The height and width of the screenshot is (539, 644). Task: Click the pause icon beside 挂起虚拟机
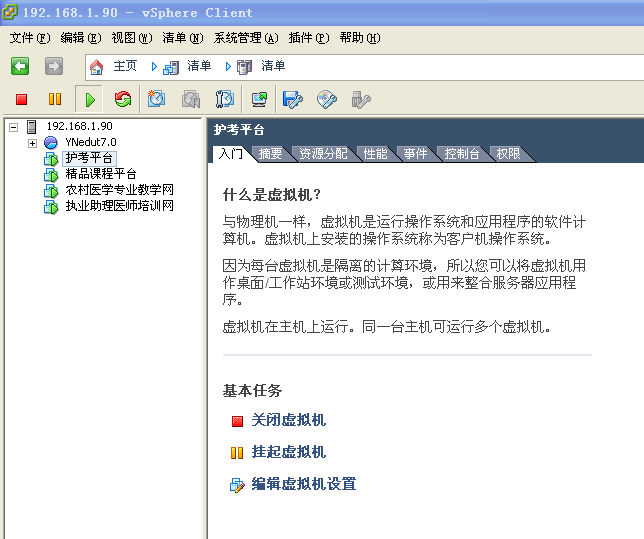pyautogui.click(x=237, y=453)
